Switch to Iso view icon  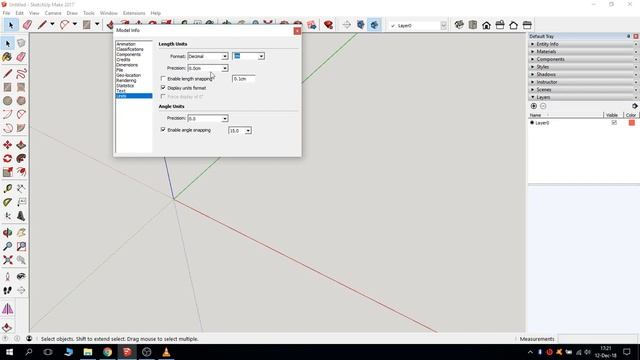pyautogui.click(x=459, y=25)
